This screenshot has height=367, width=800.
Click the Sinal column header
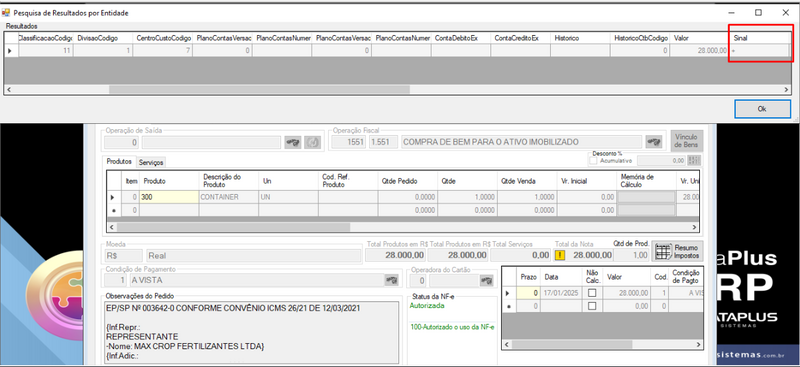[x=759, y=38]
